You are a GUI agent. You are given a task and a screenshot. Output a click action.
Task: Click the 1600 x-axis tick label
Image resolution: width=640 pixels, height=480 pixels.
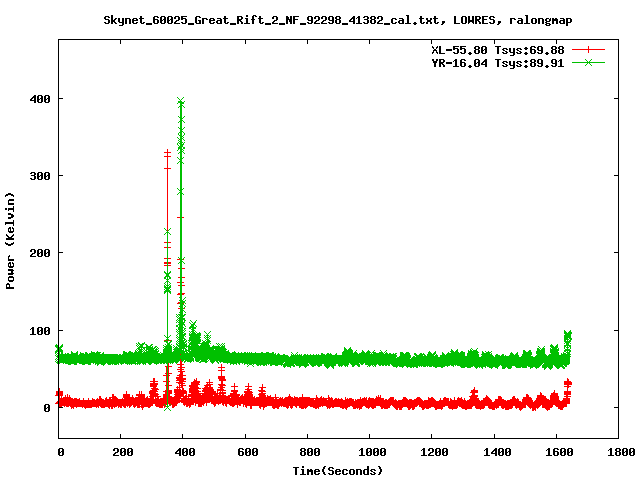tap(559, 452)
